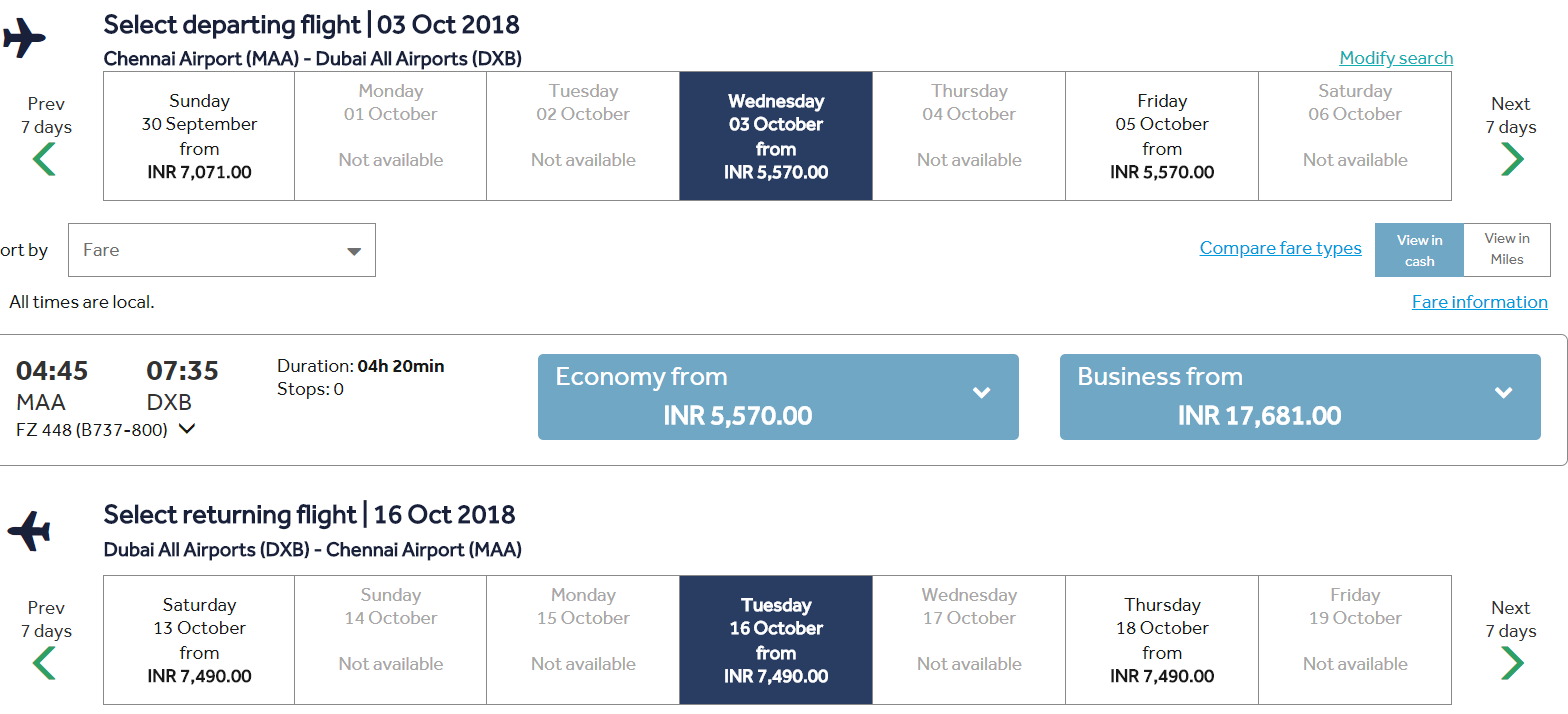
Task: Select Saturday 13 October as return date
Action: [198, 640]
